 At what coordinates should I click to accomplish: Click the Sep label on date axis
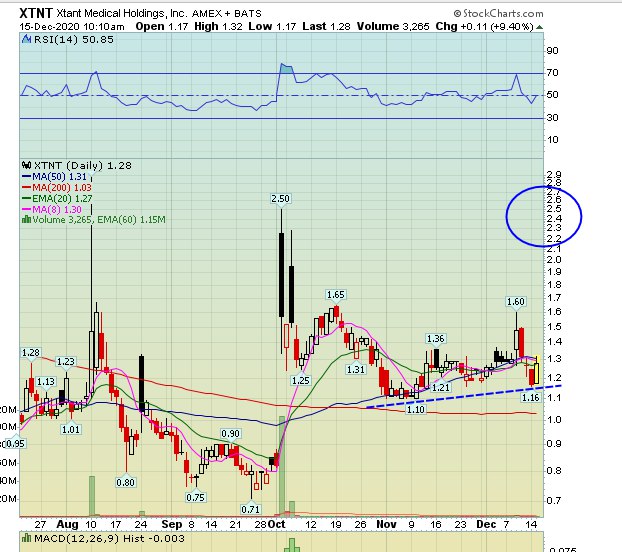click(171, 524)
